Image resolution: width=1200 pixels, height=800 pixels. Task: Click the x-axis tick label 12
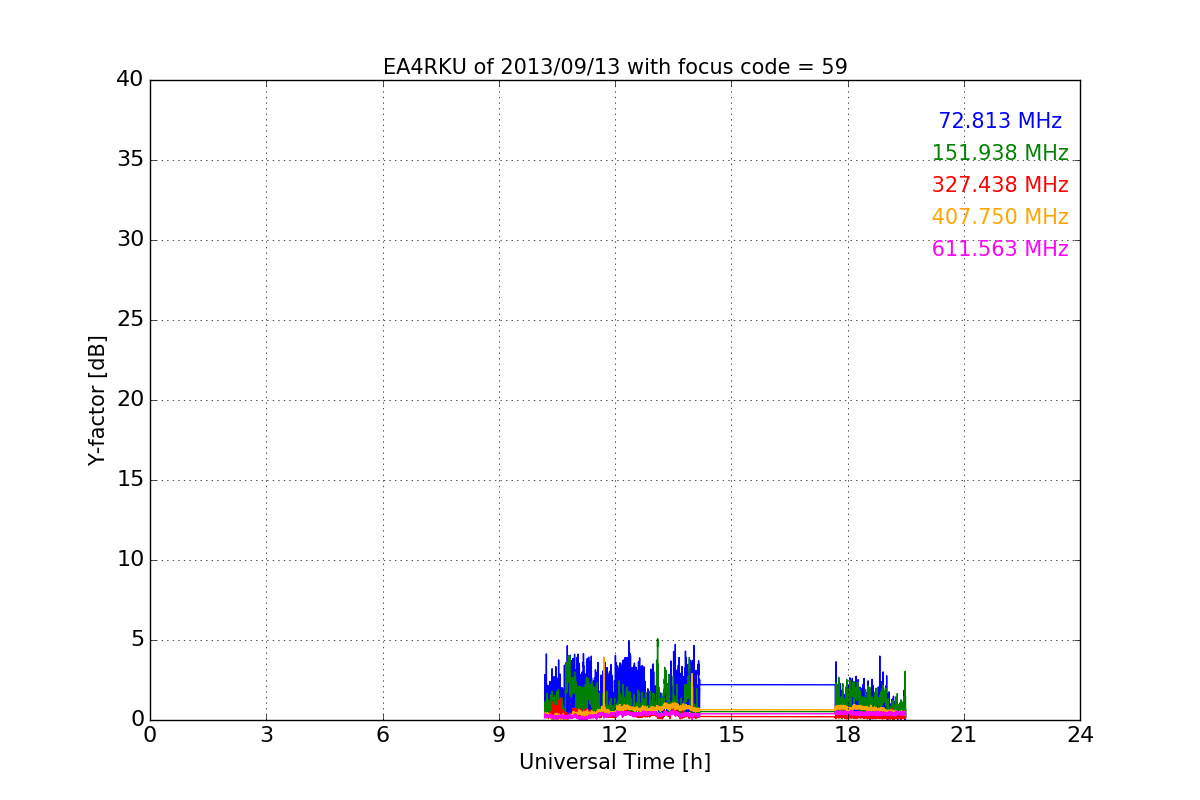point(615,734)
